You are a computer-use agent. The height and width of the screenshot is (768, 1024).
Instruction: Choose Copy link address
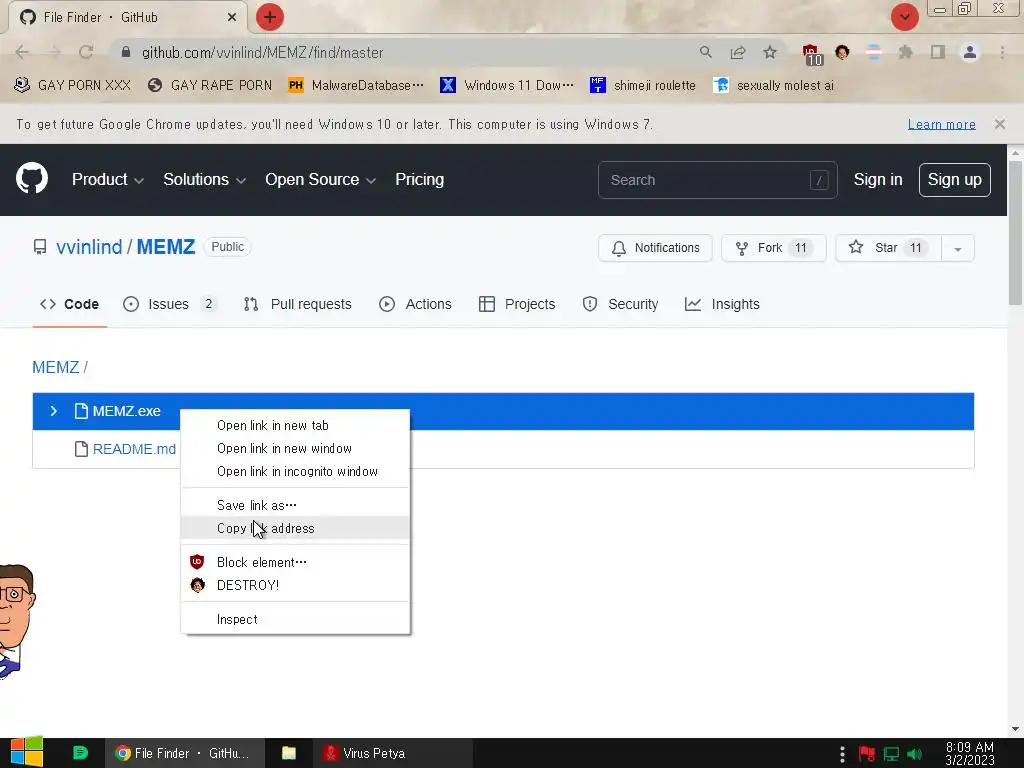click(295, 528)
